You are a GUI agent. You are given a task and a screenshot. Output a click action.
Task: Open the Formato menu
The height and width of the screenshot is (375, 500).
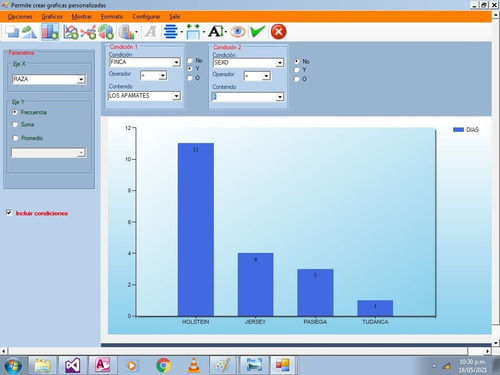(x=112, y=16)
